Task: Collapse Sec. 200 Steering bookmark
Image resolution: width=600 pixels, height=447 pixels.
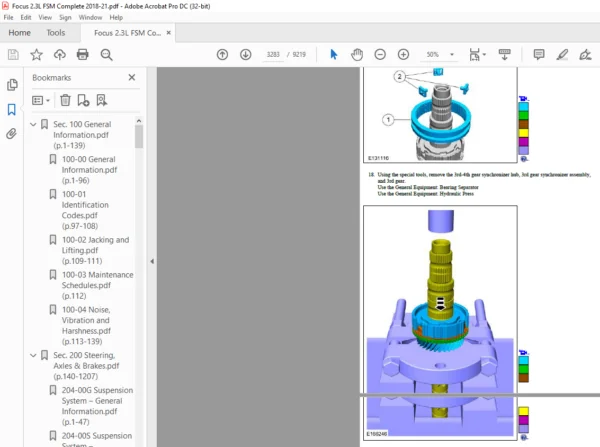Action: coord(33,356)
